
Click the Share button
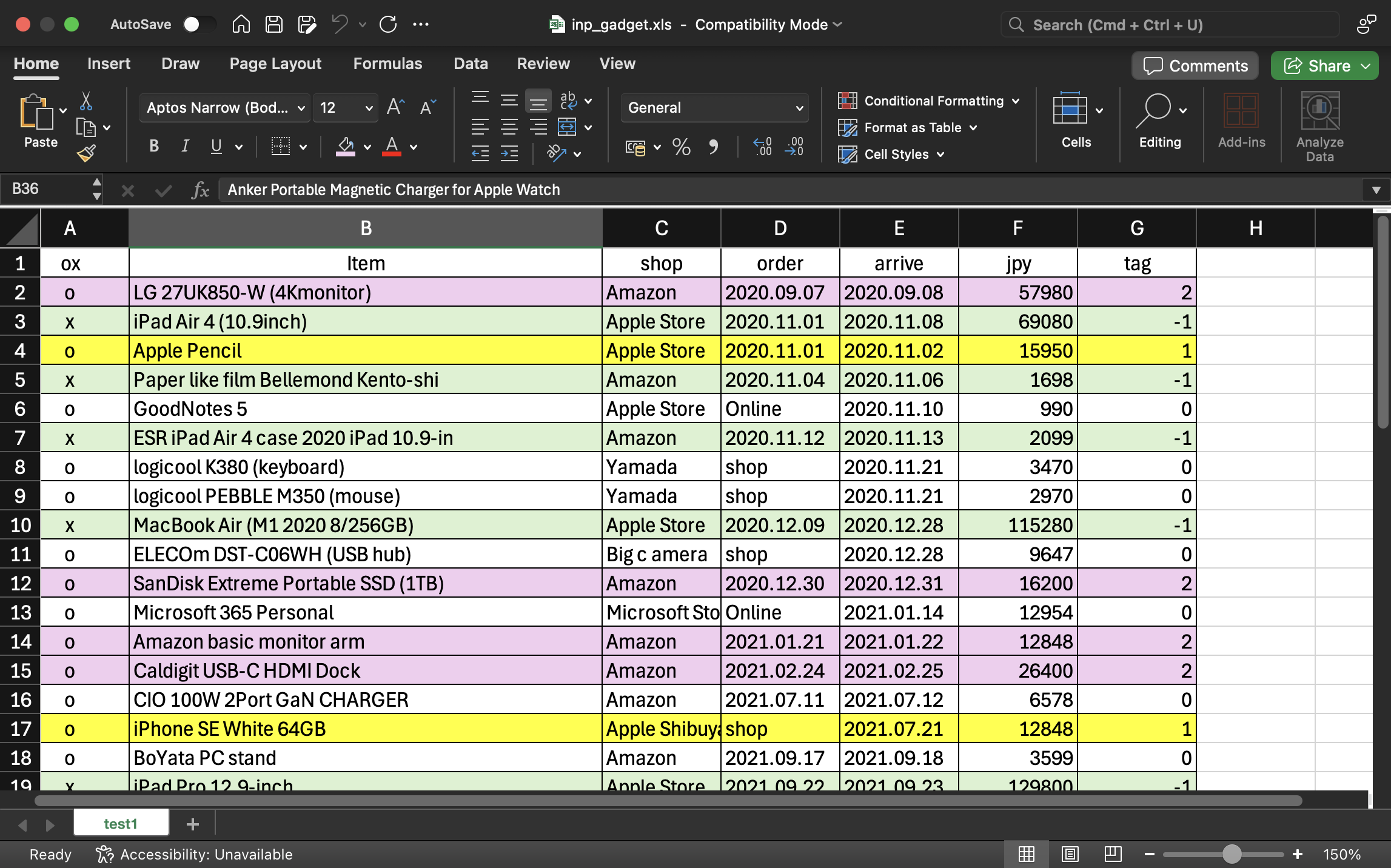1324,65
